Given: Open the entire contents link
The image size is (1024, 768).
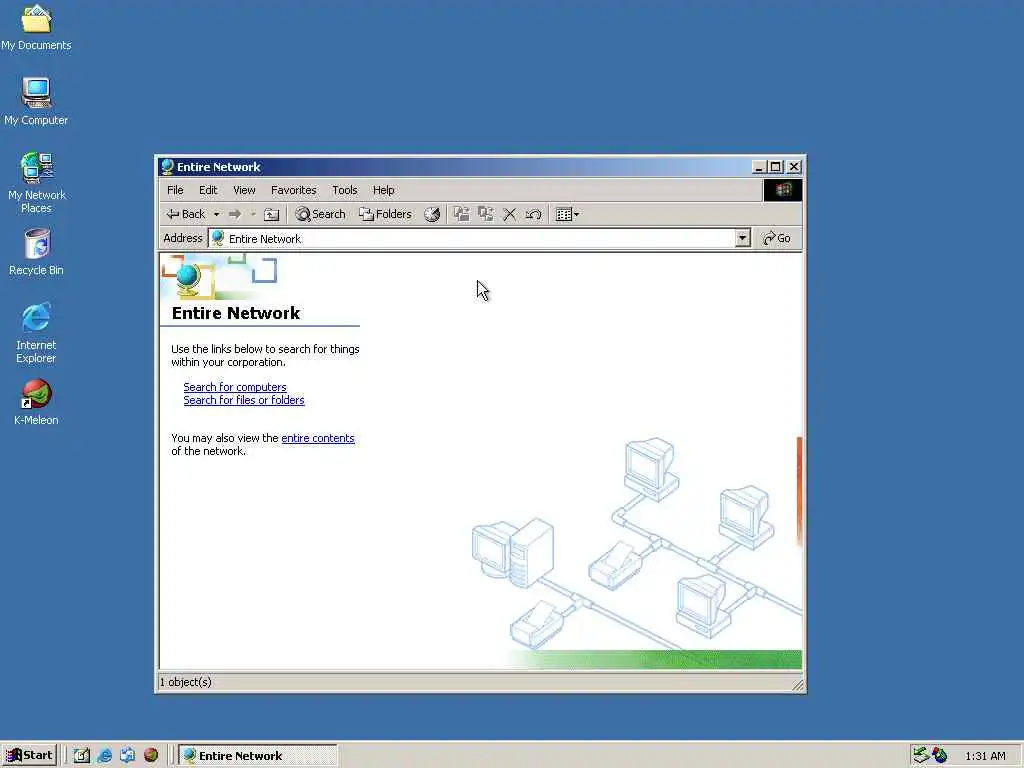Looking at the screenshot, I should pyautogui.click(x=317, y=438).
